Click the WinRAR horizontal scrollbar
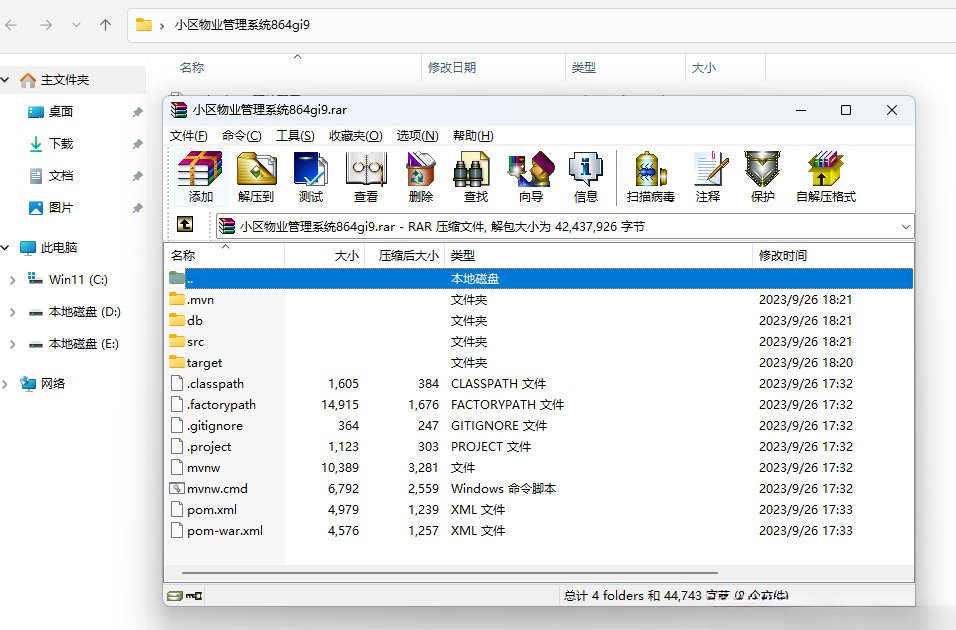 (x=450, y=573)
